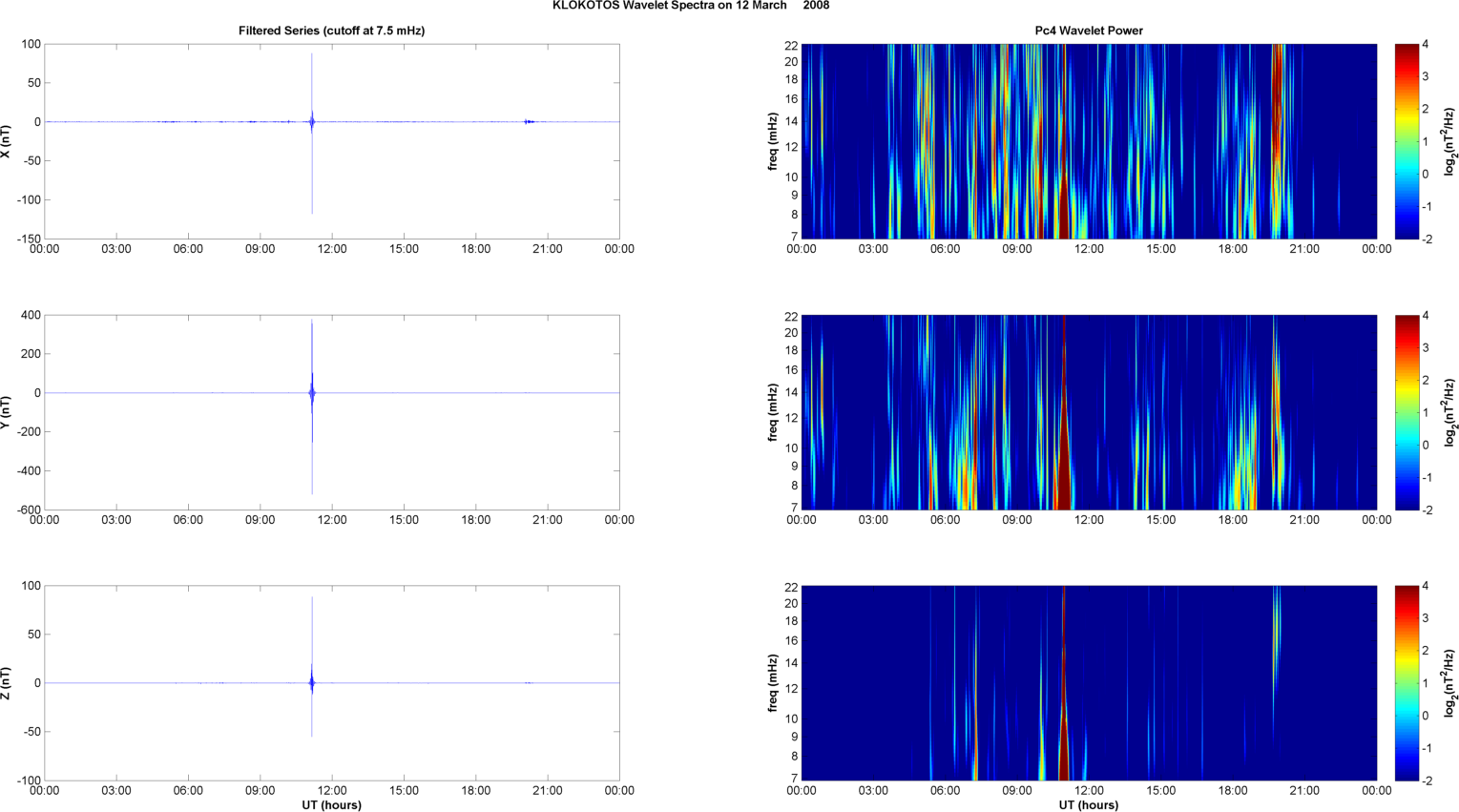Click 'UT (hours)' label under the Z series plot
Screen dimensions: 1459x812
331,805
